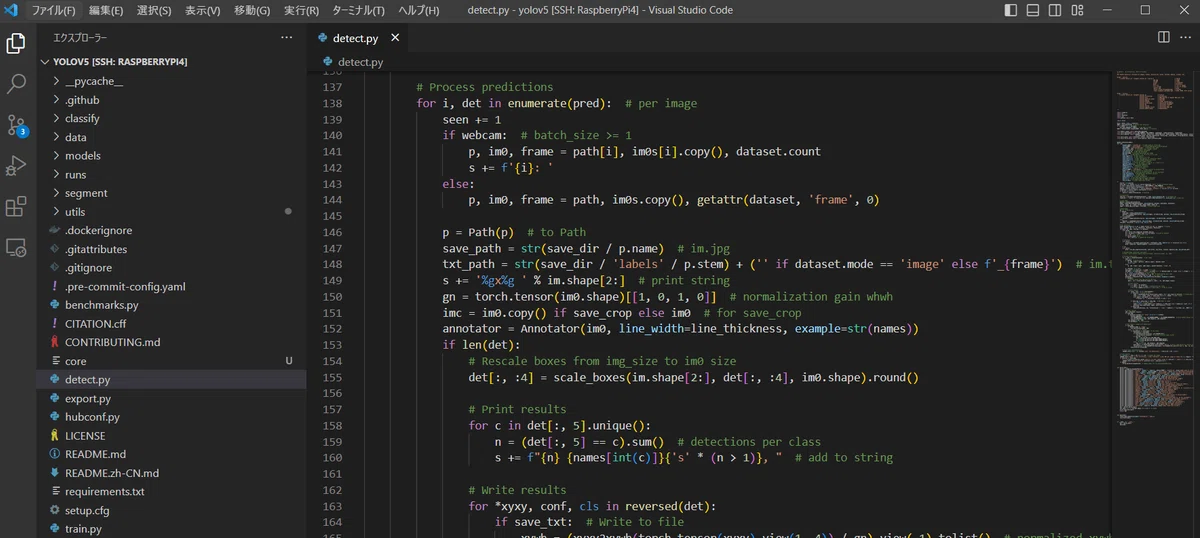Open customize layout icon
The width and height of the screenshot is (1200, 538).
[x=1079, y=10]
